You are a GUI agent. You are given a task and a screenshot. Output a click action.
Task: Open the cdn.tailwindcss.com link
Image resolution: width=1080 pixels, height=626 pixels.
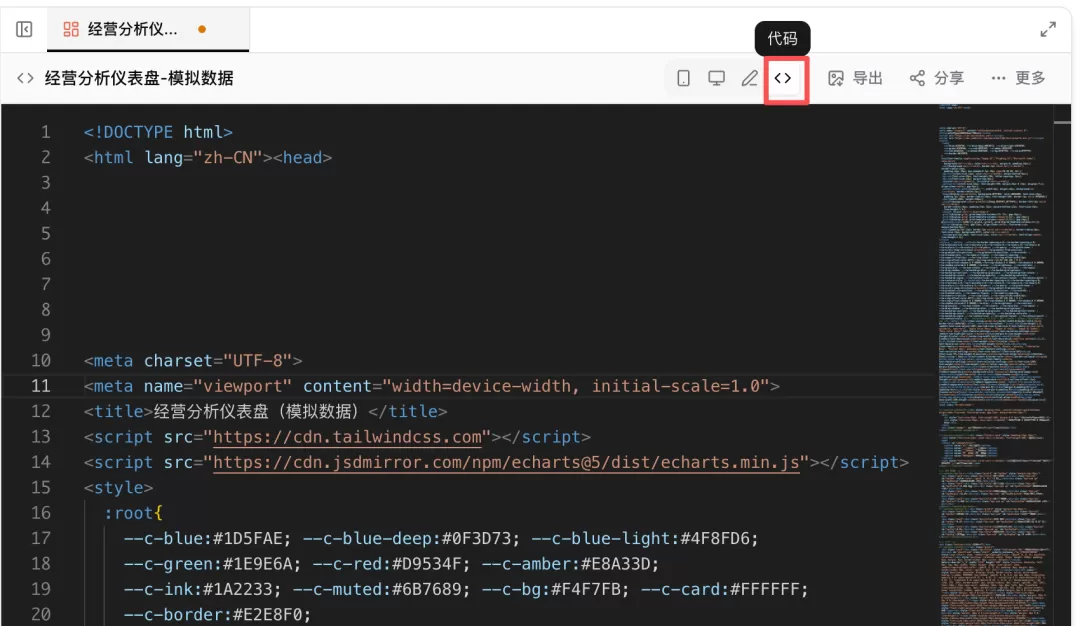(347, 437)
